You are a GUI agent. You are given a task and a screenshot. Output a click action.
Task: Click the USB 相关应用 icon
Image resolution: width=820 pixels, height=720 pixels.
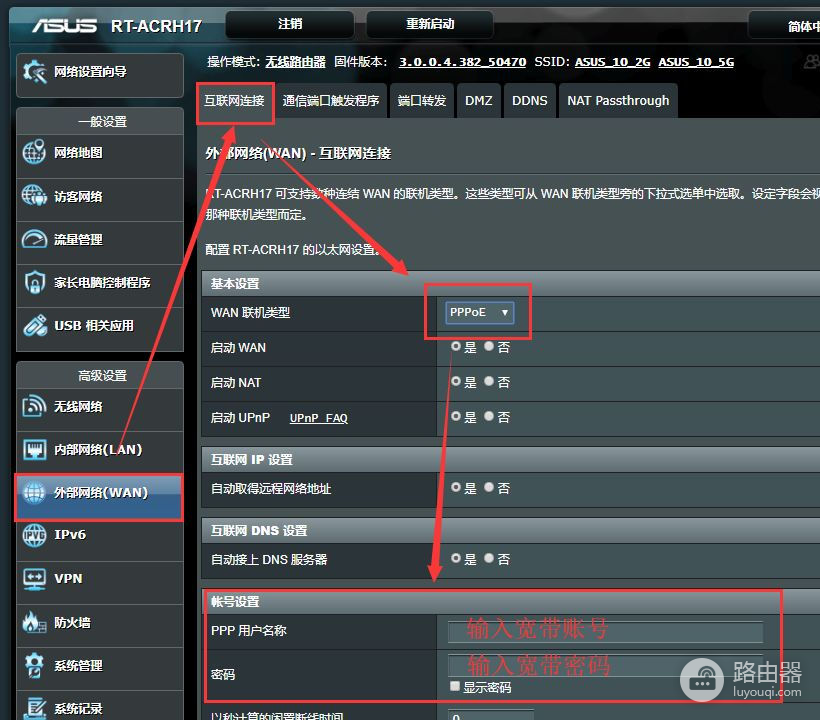click(x=34, y=325)
